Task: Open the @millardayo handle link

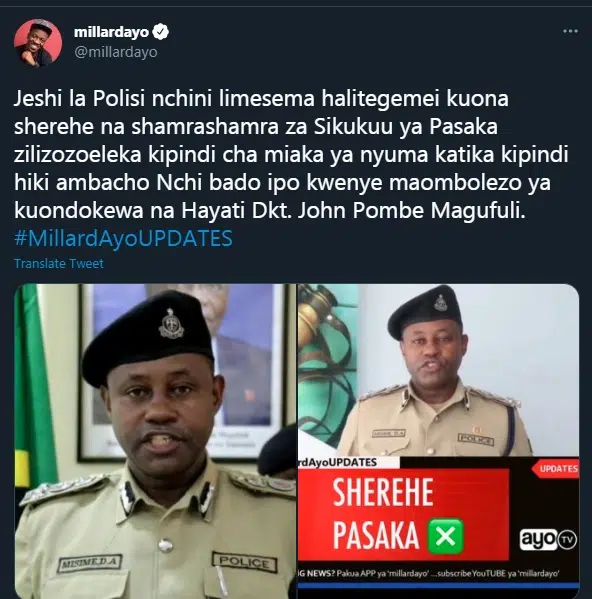Action: (x=116, y=52)
